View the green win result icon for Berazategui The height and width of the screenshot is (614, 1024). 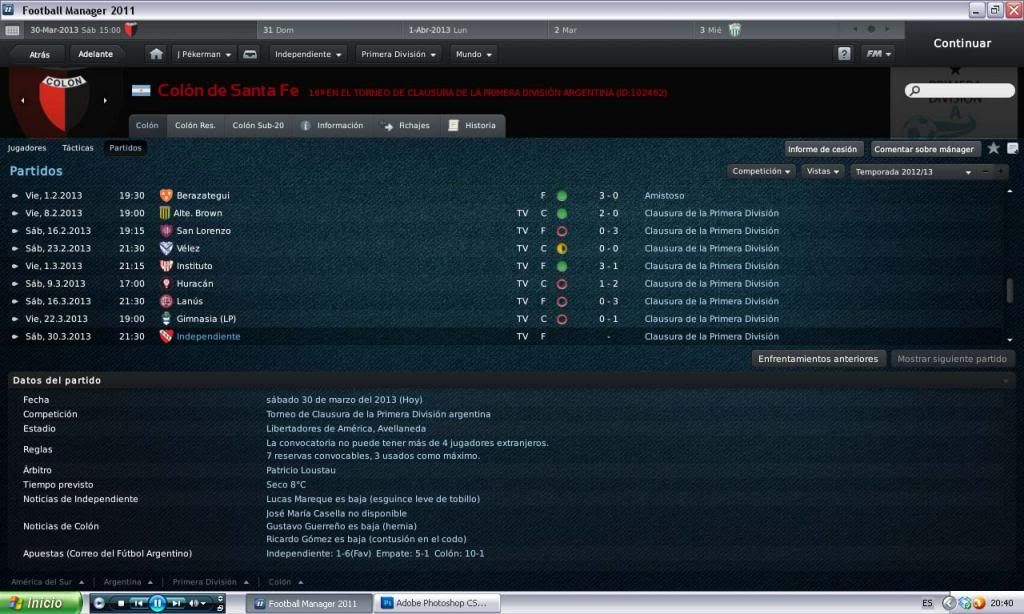(562, 195)
